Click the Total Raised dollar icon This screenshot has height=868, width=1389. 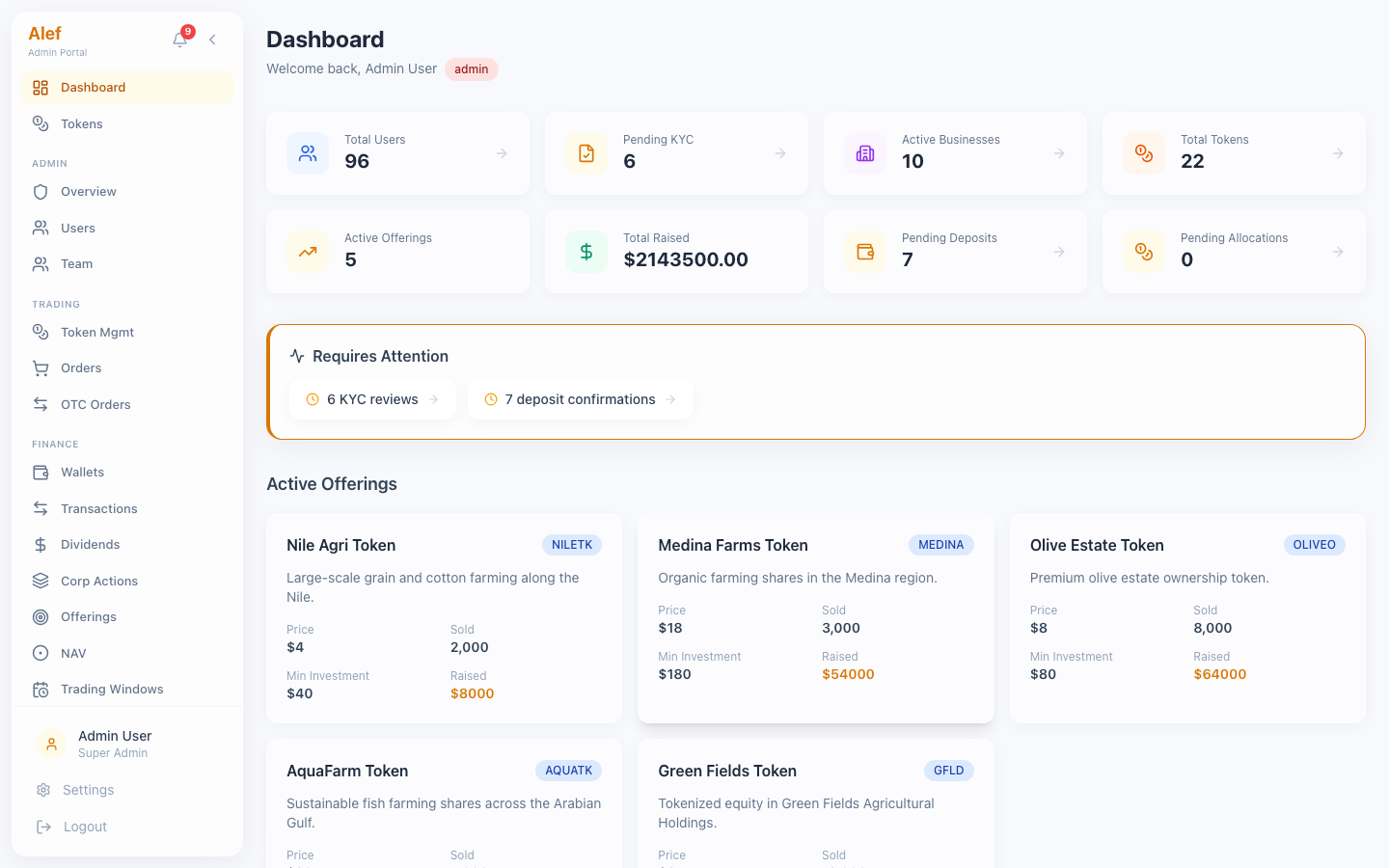[x=586, y=251]
